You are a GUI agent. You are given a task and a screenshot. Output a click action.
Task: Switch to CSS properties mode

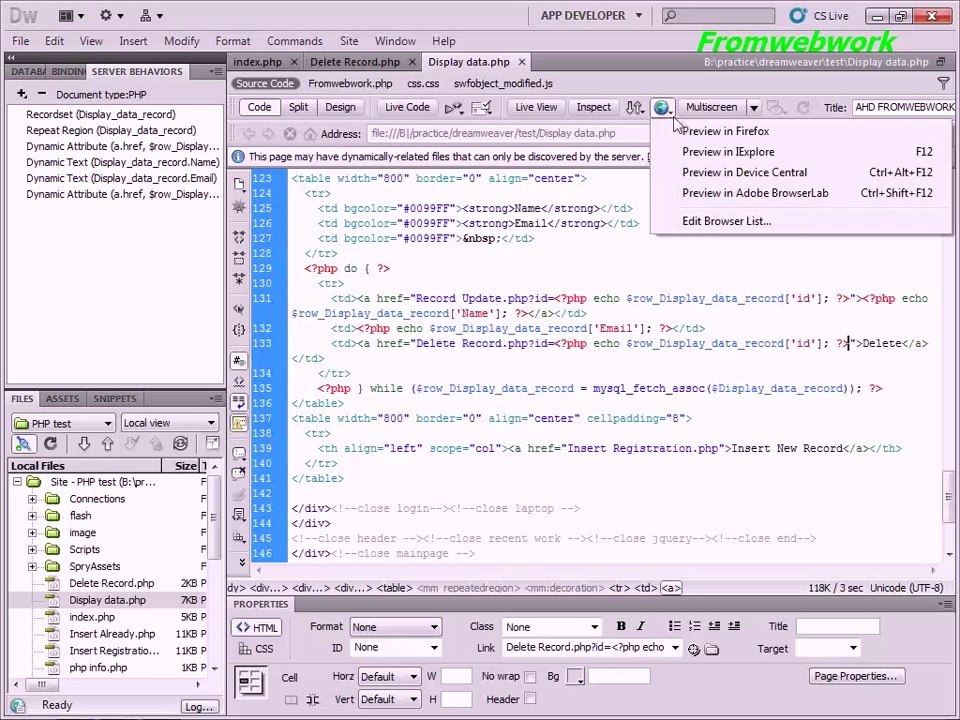click(256, 649)
